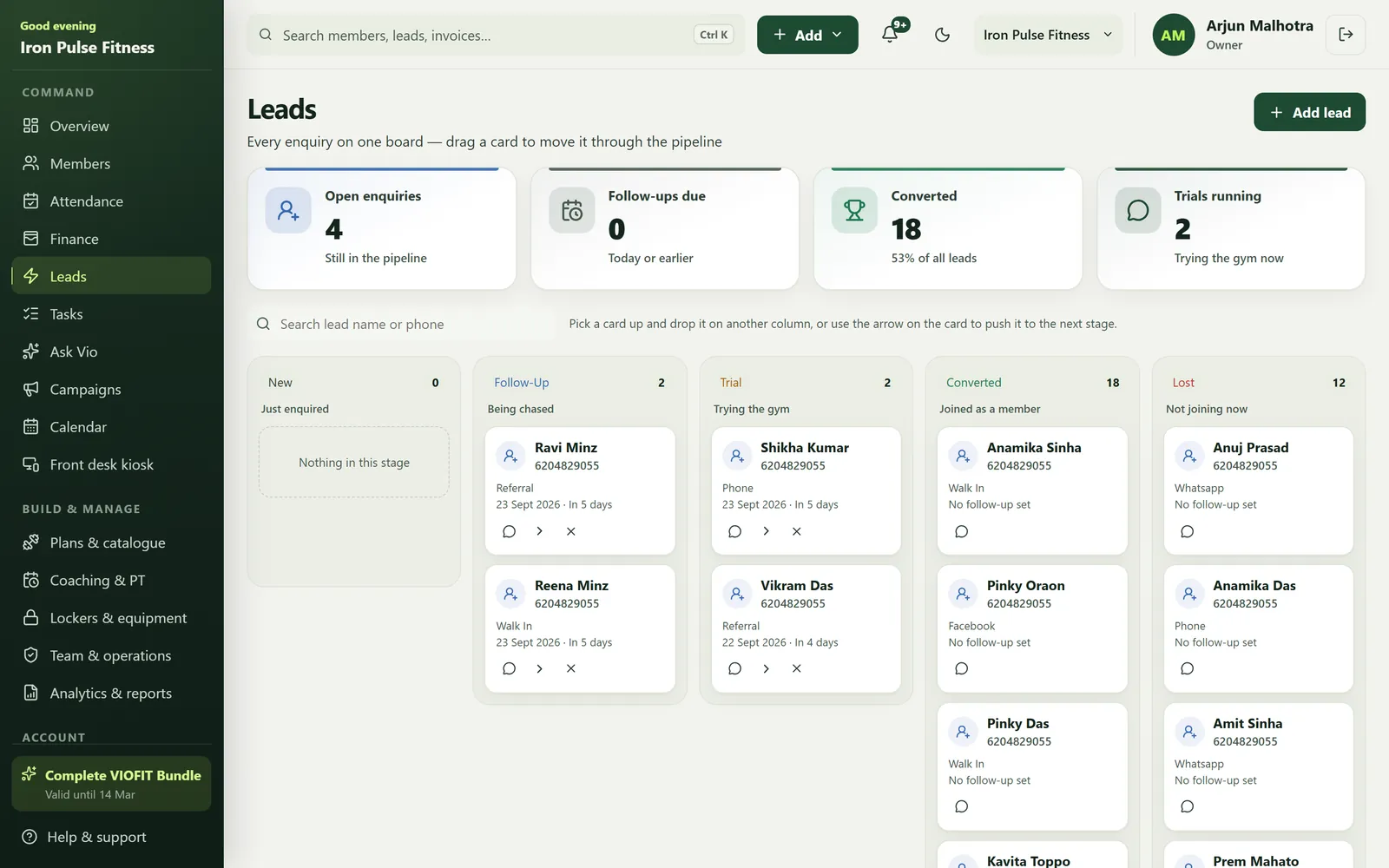1389x868 pixels.
Task: Open chat icon on Anuj Prasad card
Action: point(1187,531)
